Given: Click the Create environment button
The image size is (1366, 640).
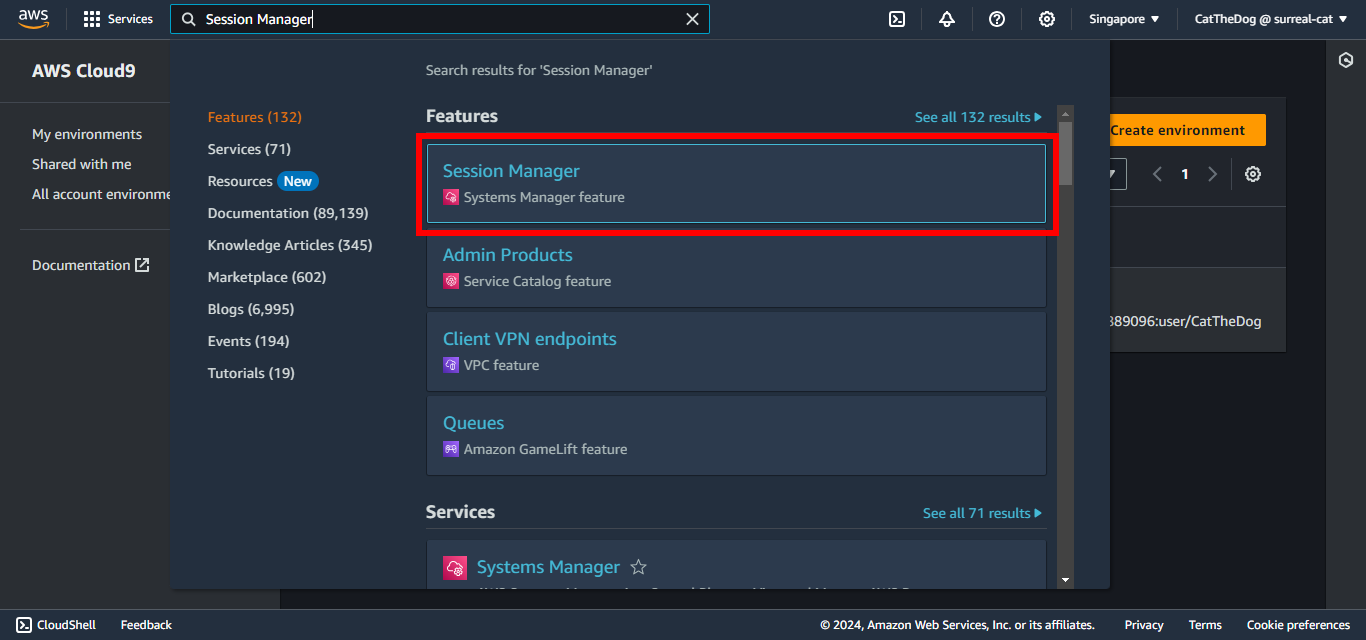Looking at the screenshot, I should 1186,130.
